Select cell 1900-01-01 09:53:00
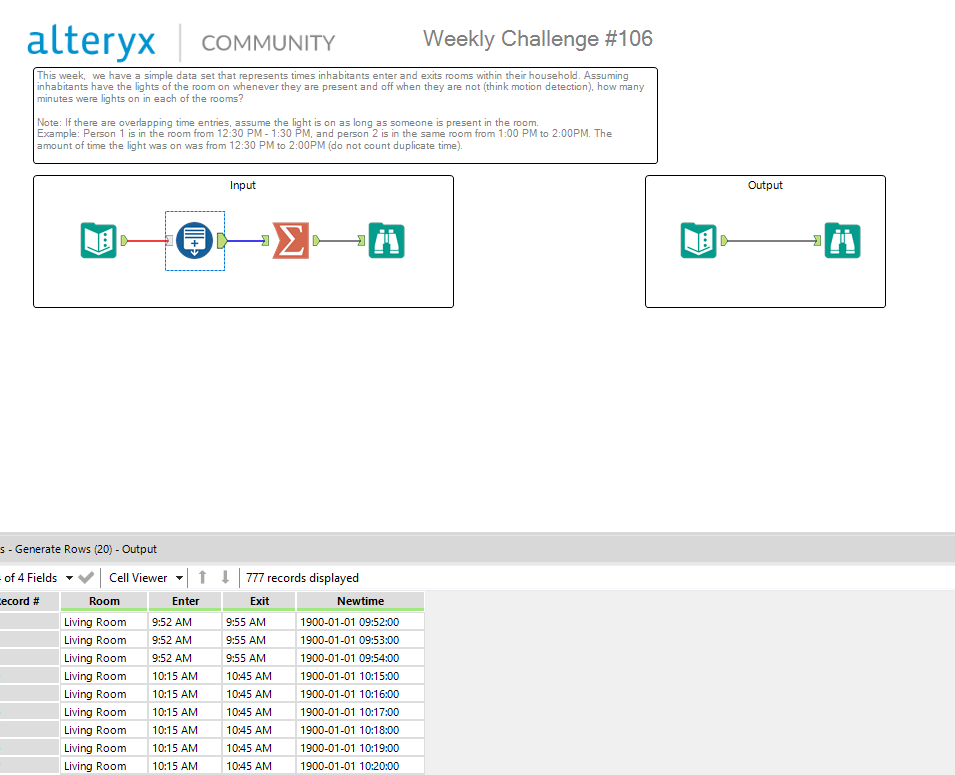This screenshot has width=955, height=775. [x=361, y=640]
